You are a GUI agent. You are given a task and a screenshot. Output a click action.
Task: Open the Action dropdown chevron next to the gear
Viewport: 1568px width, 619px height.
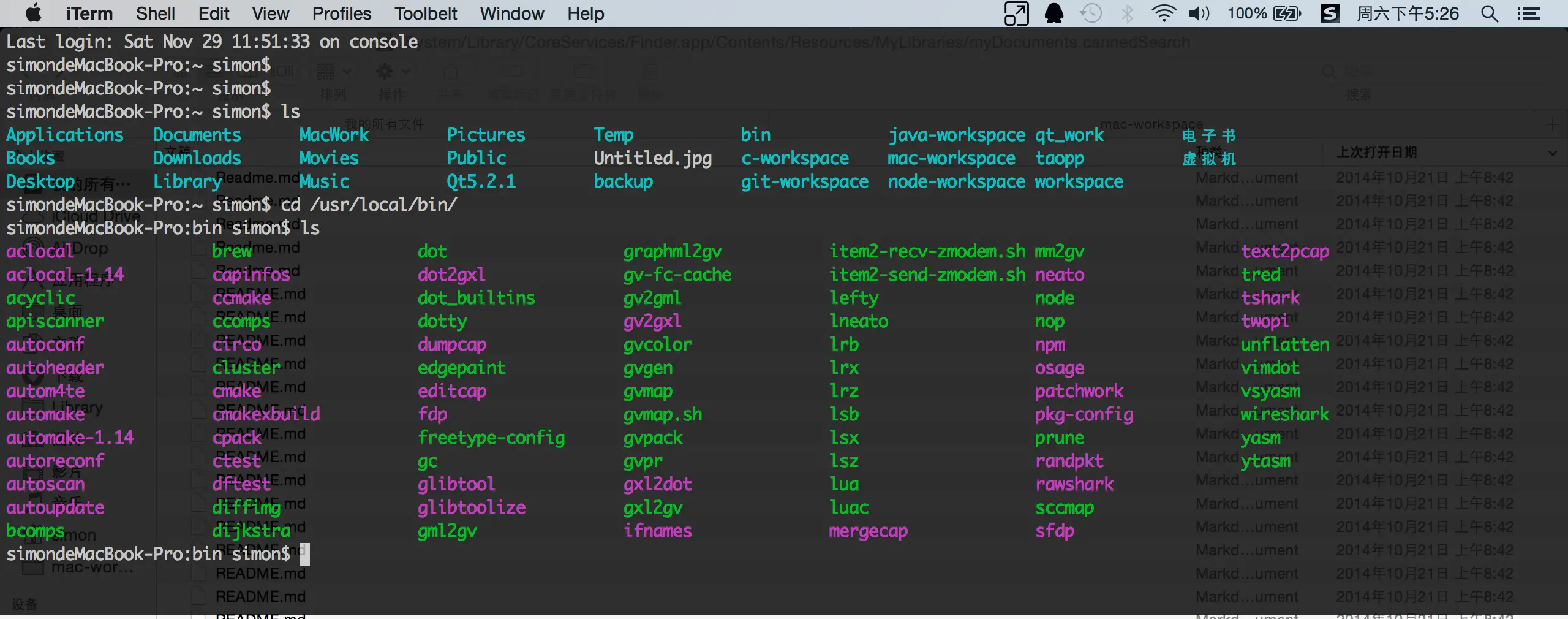point(405,70)
